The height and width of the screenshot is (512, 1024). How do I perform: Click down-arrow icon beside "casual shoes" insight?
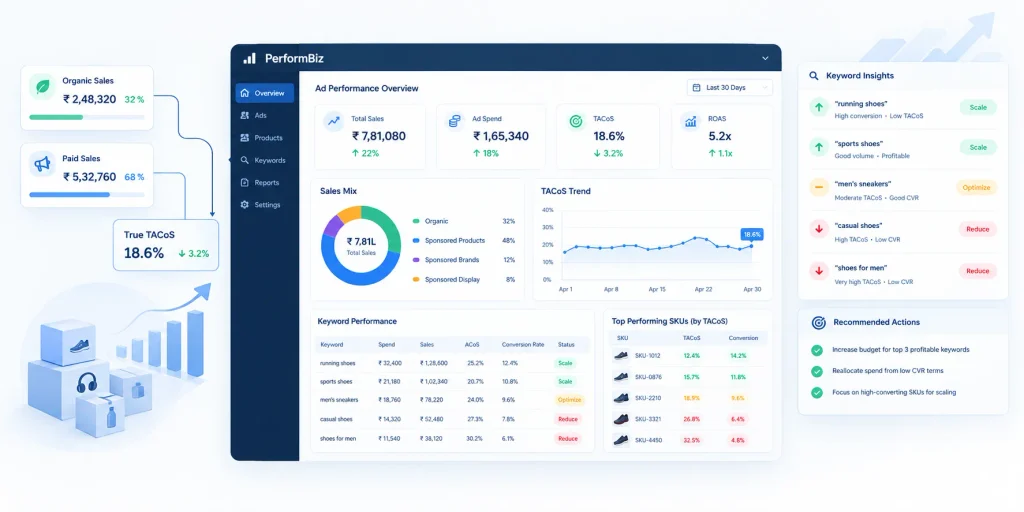click(818, 229)
